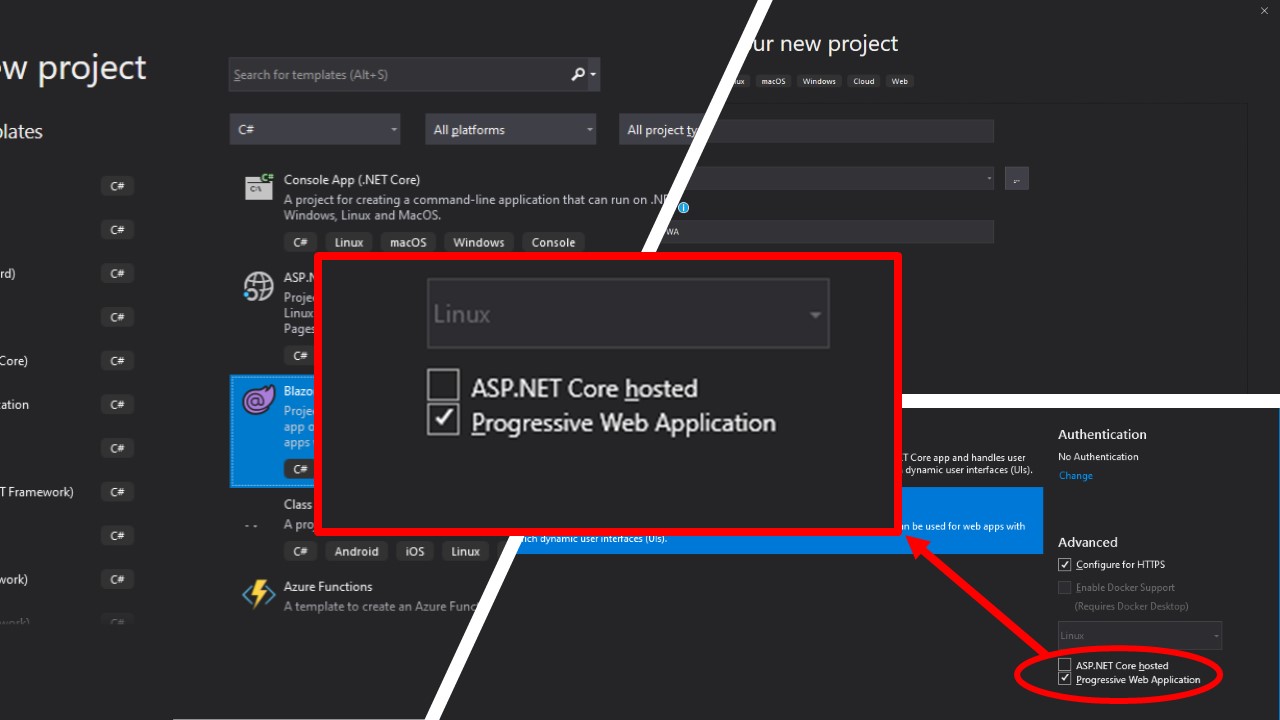Click the Android tag under Class library
The height and width of the screenshot is (720, 1280).
tap(357, 551)
